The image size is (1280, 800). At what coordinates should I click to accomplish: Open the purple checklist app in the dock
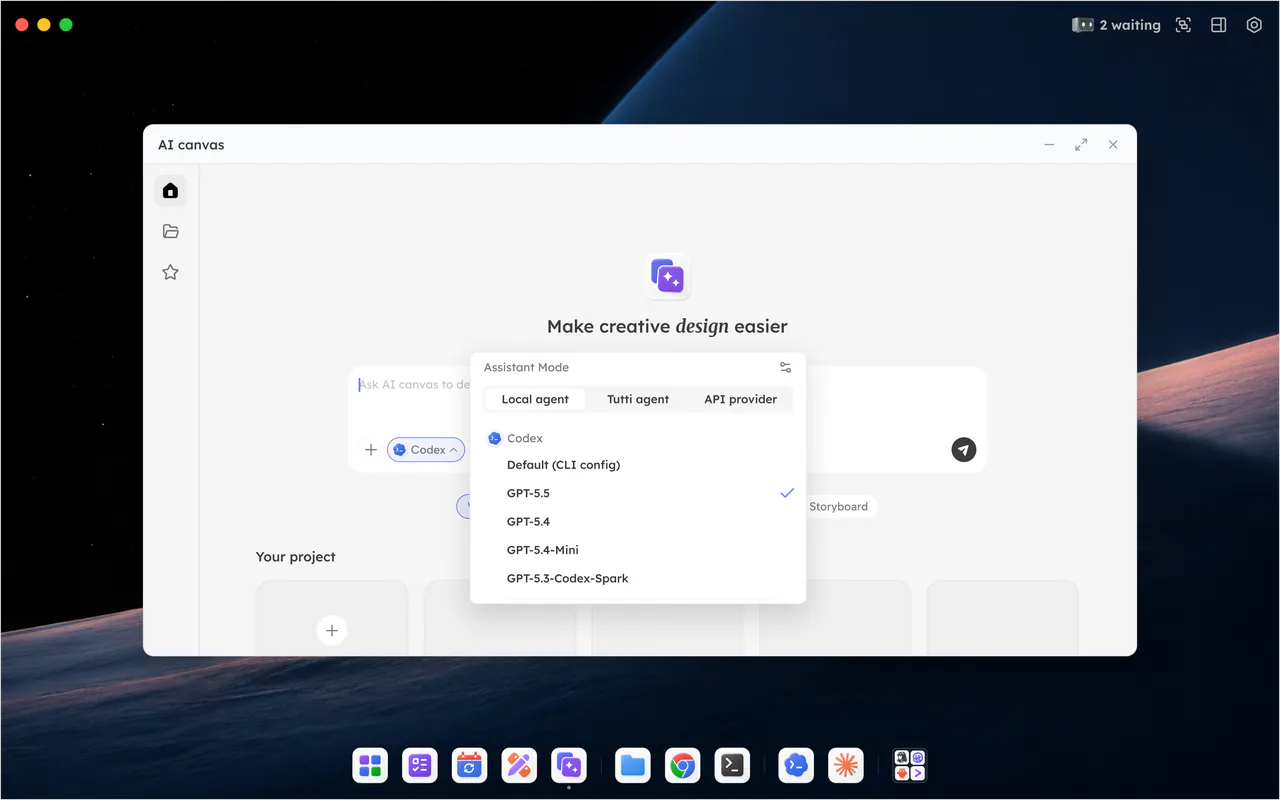click(x=420, y=766)
